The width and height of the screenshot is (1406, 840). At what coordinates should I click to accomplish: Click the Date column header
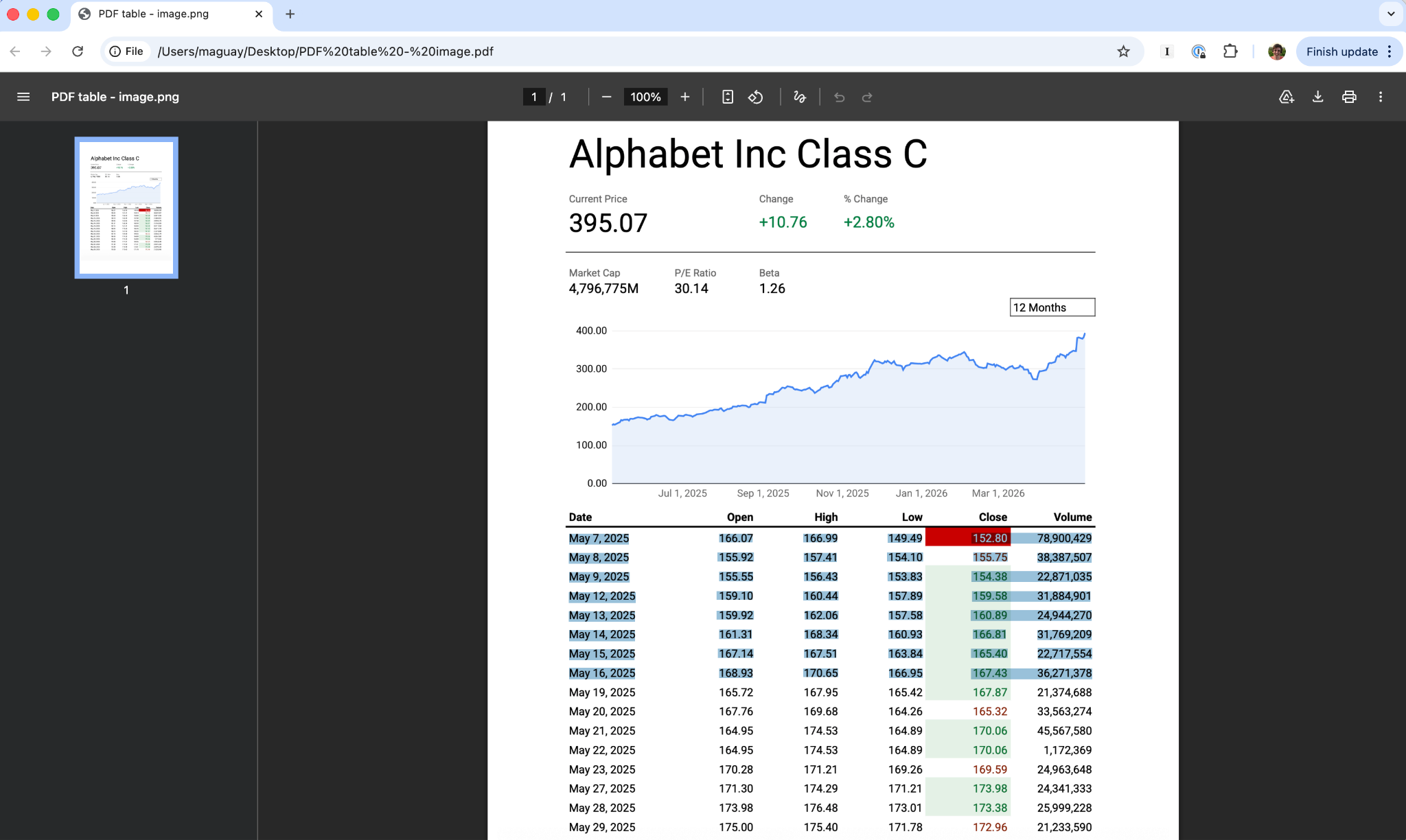tap(580, 517)
